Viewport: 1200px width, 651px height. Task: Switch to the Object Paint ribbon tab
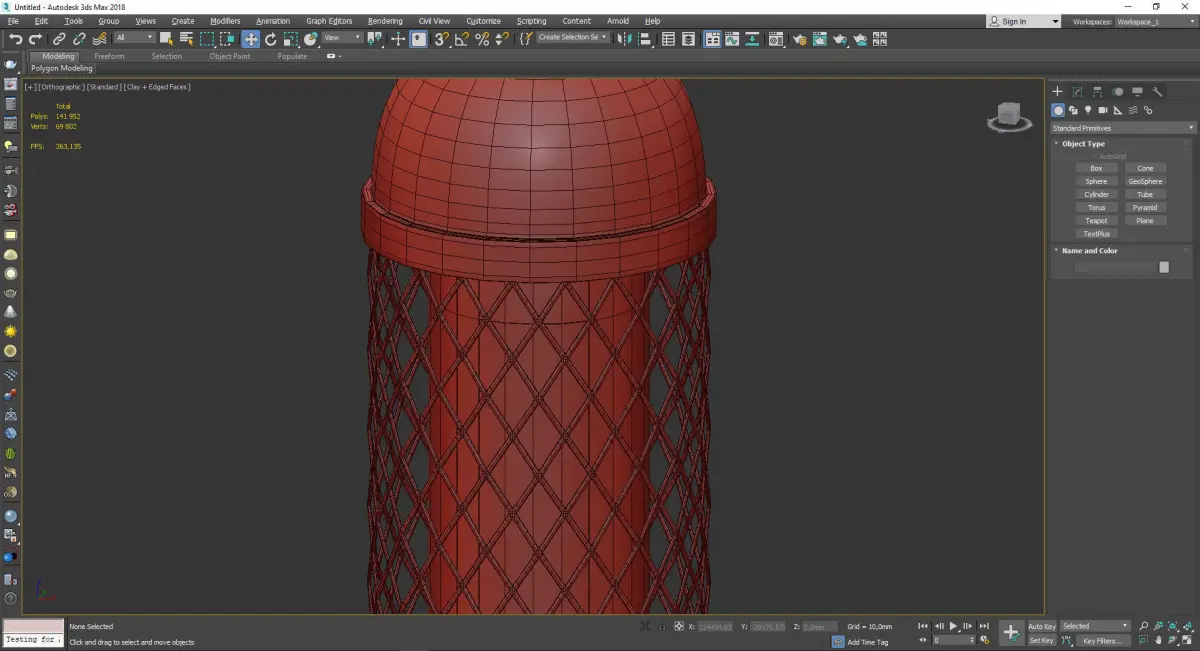point(229,57)
